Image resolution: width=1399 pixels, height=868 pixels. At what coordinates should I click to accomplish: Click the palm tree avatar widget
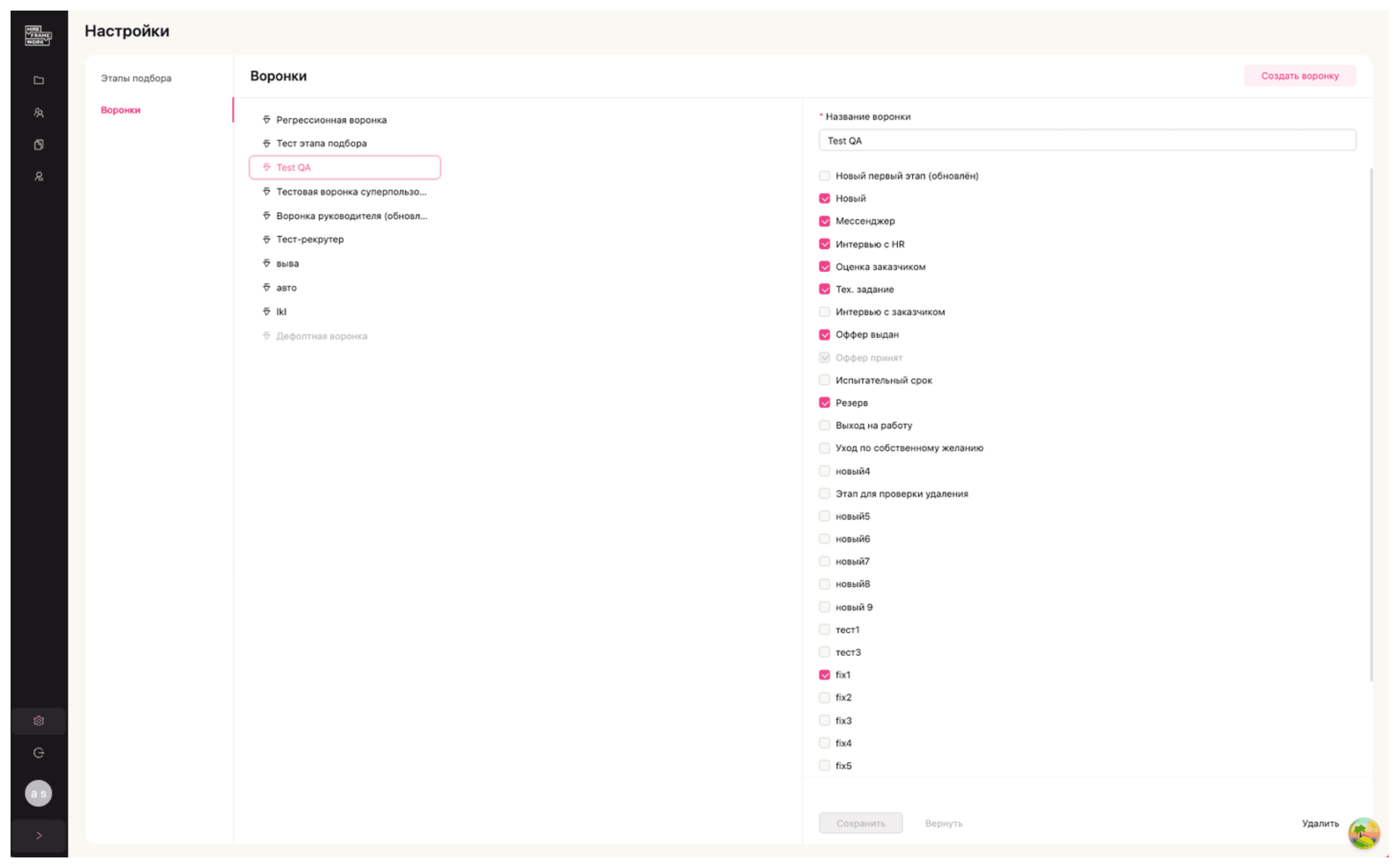[1364, 833]
